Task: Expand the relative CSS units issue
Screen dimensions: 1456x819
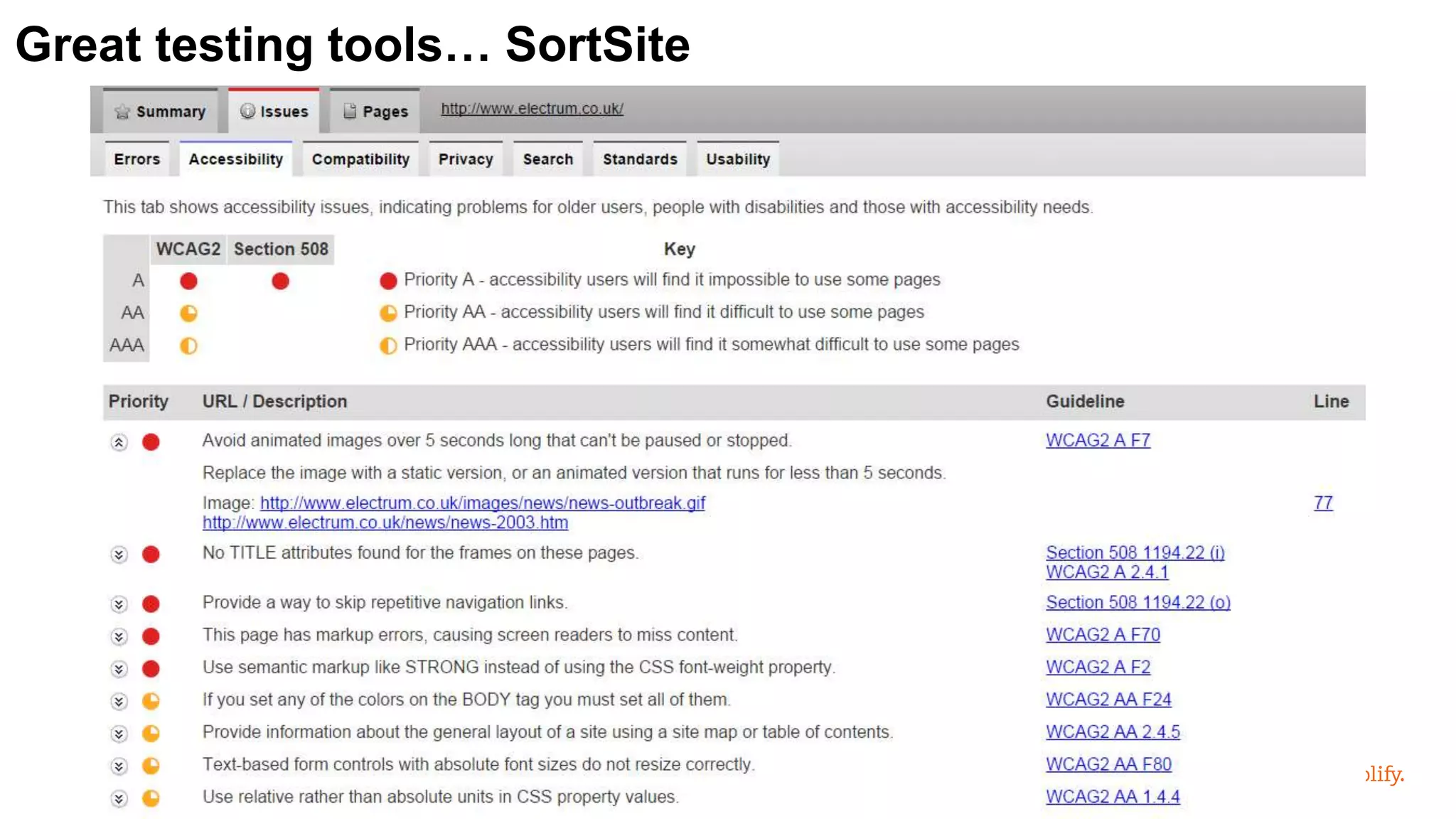Action: tap(119, 798)
